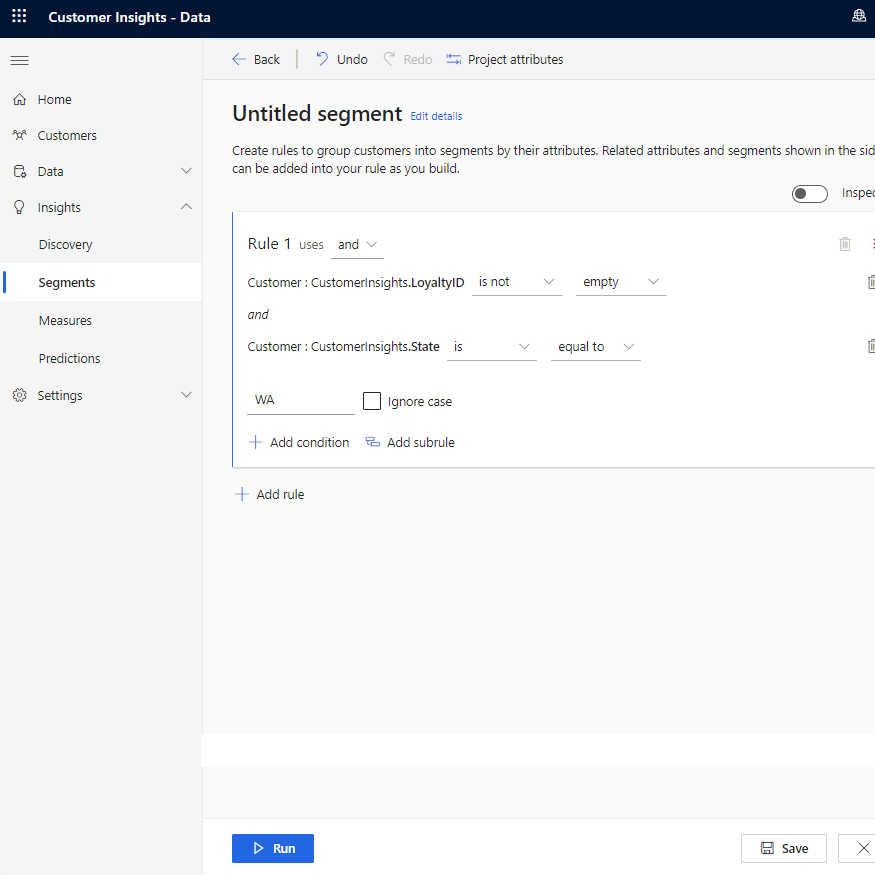Delete Rule 1 with trash icon

click(x=845, y=244)
